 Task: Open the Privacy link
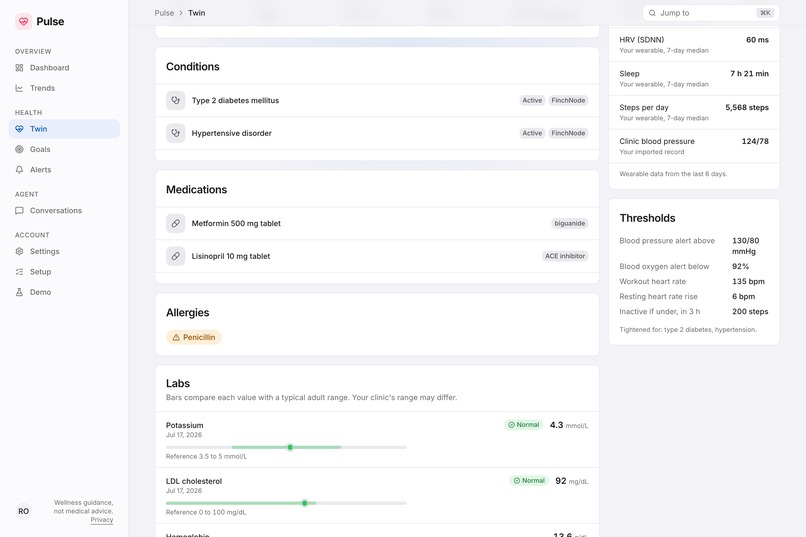point(102,520)
